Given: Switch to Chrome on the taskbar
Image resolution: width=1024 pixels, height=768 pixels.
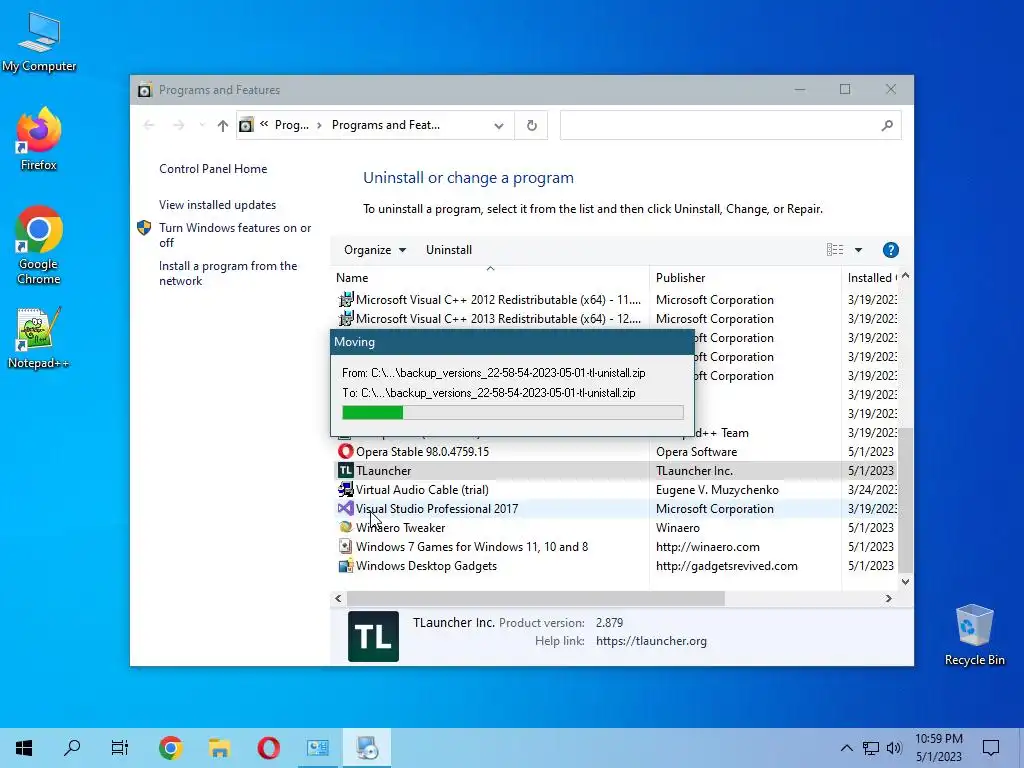Looking at the screenshot, I should 170,748.
